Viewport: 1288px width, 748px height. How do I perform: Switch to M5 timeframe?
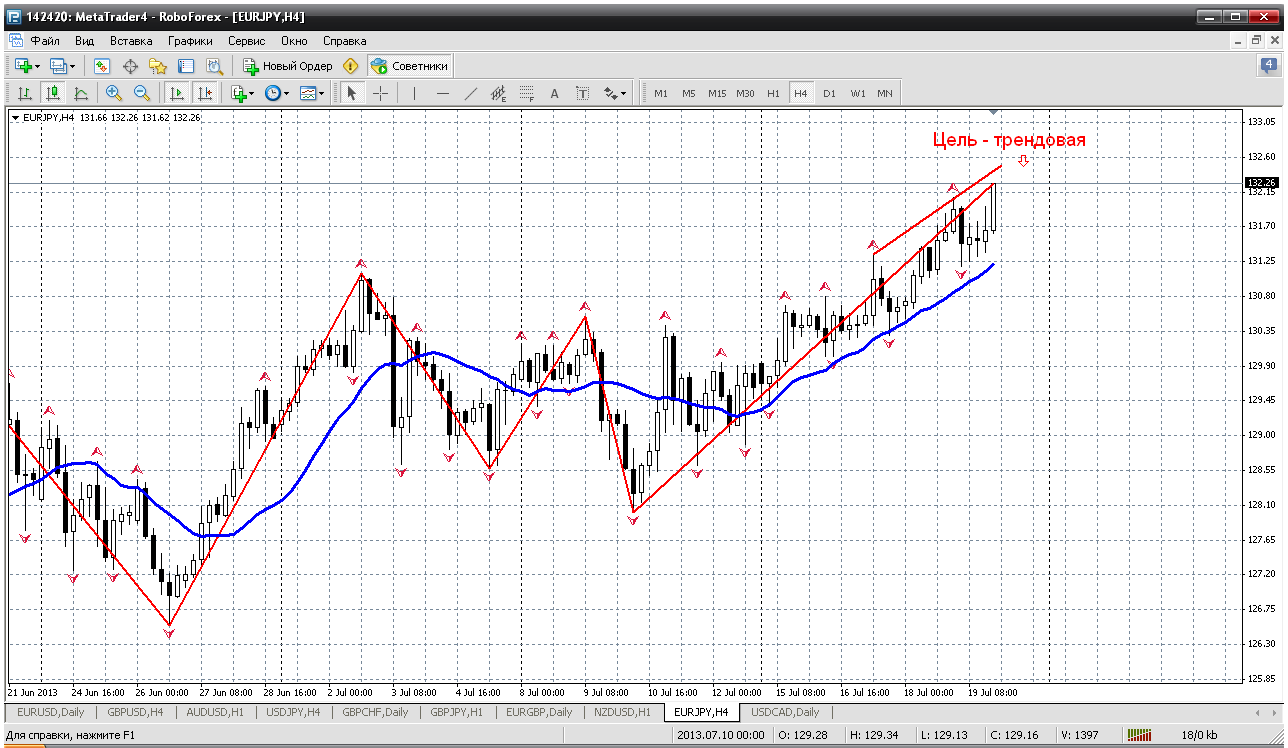pos(689,93)
